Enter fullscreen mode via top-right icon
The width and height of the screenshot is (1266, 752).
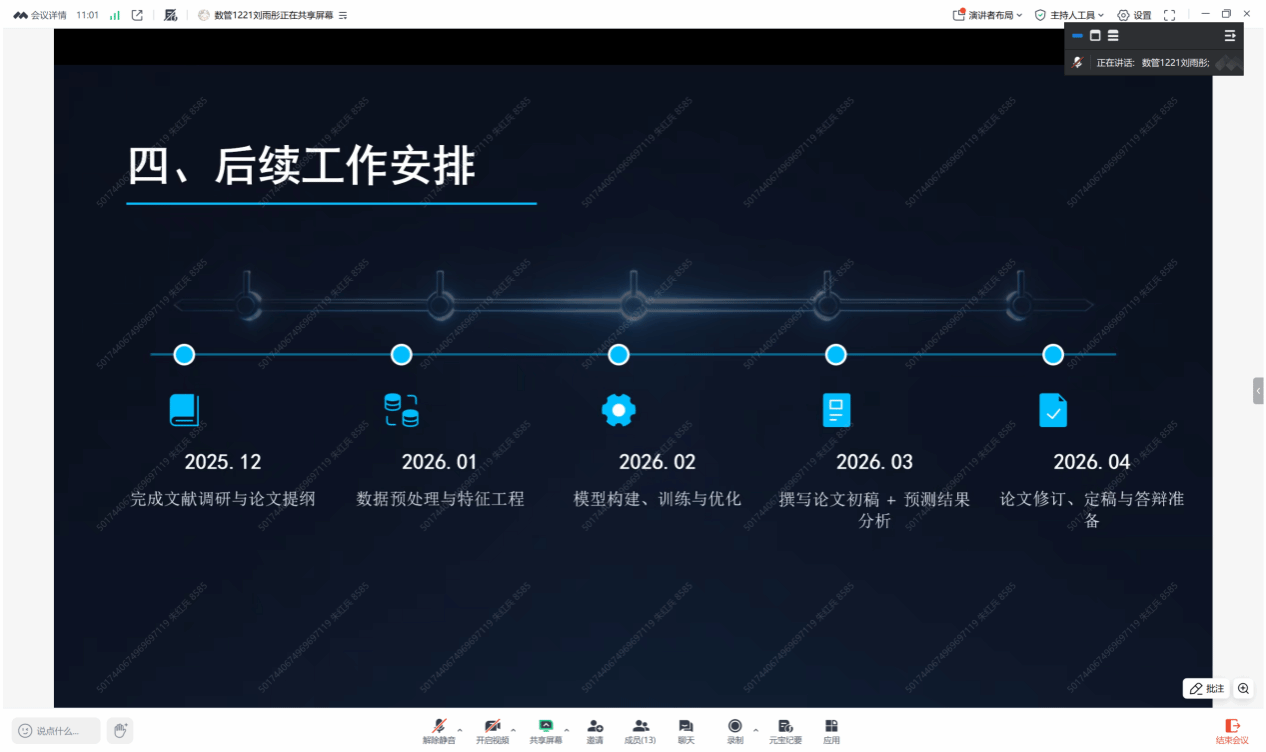pyautogui.click(x=1169, y=15)
